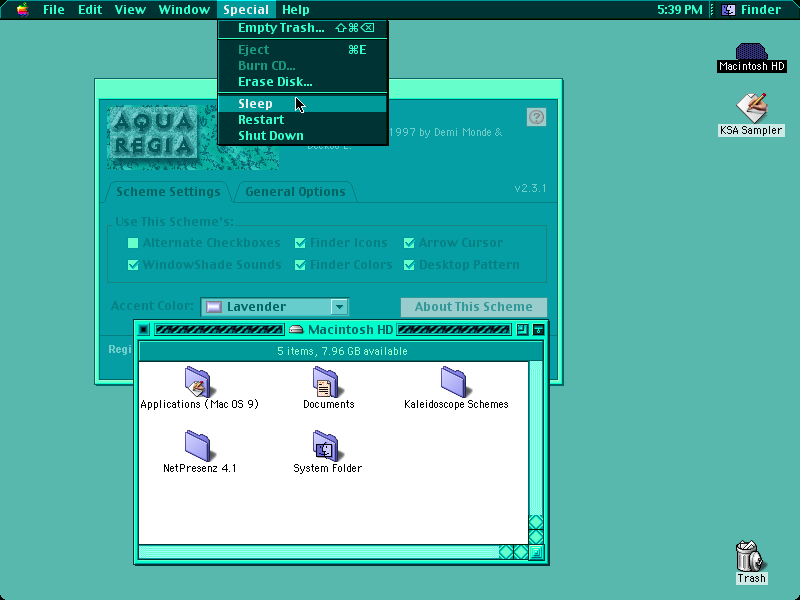Choose Sleep from the Special menu
Screen dimensions: 800x600
pyautogui.click(x=303, y=104)
